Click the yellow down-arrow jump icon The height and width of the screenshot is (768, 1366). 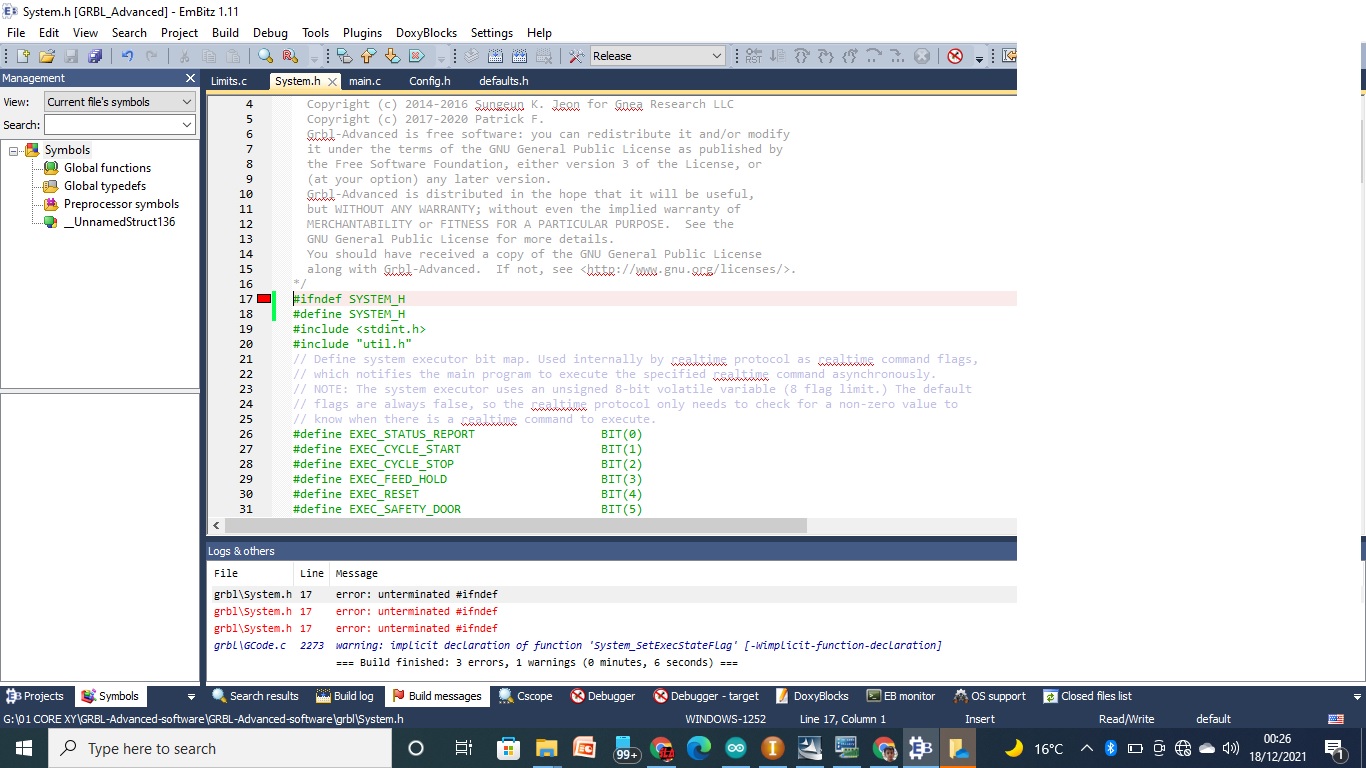(x=392, y=56)
